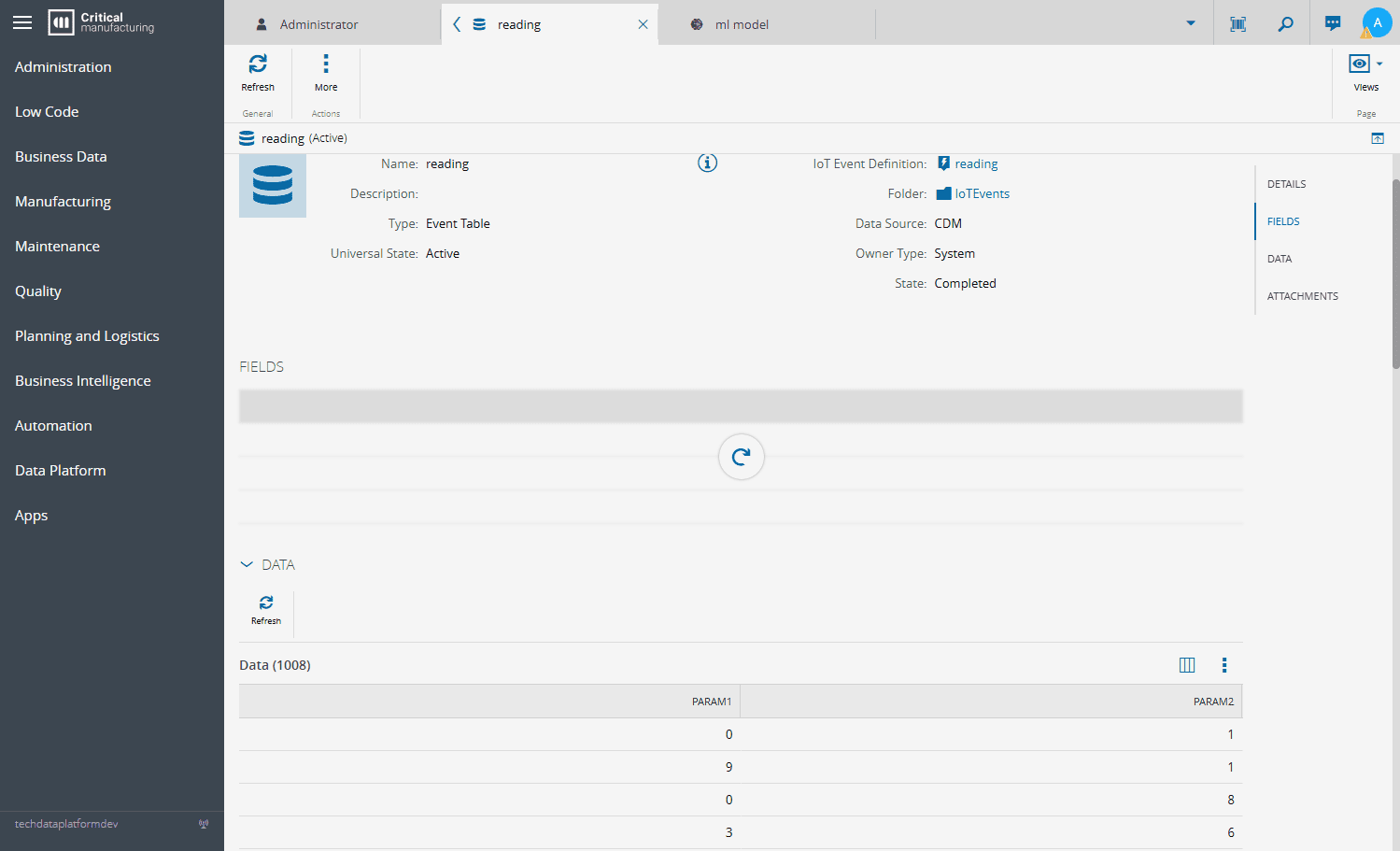Expand the open tabs dropdown arrow
Viewport: 1400px width, 851px height.
point(1191,23)
